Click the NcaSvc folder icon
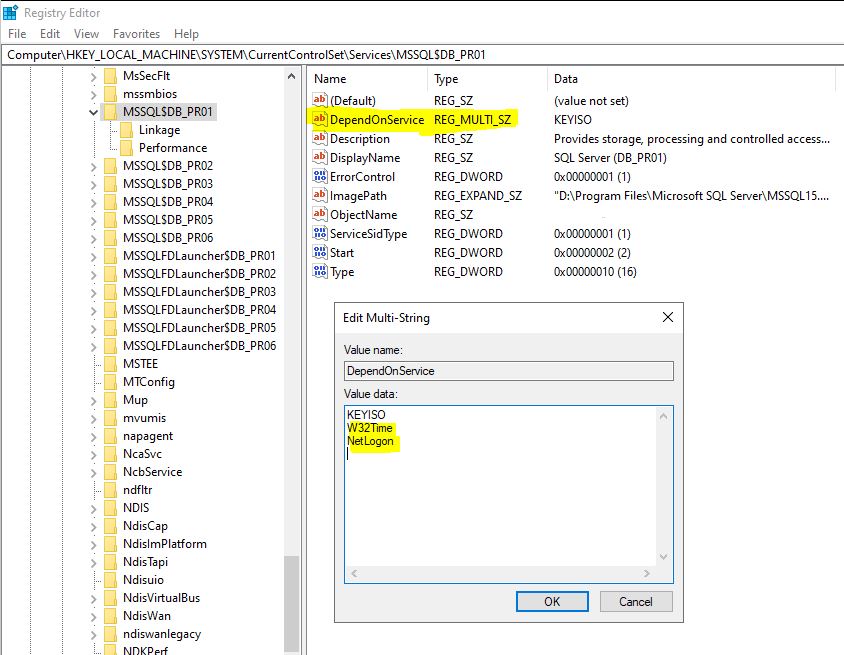Viewport: 844px width, 655px height. [x=110, y=454]
